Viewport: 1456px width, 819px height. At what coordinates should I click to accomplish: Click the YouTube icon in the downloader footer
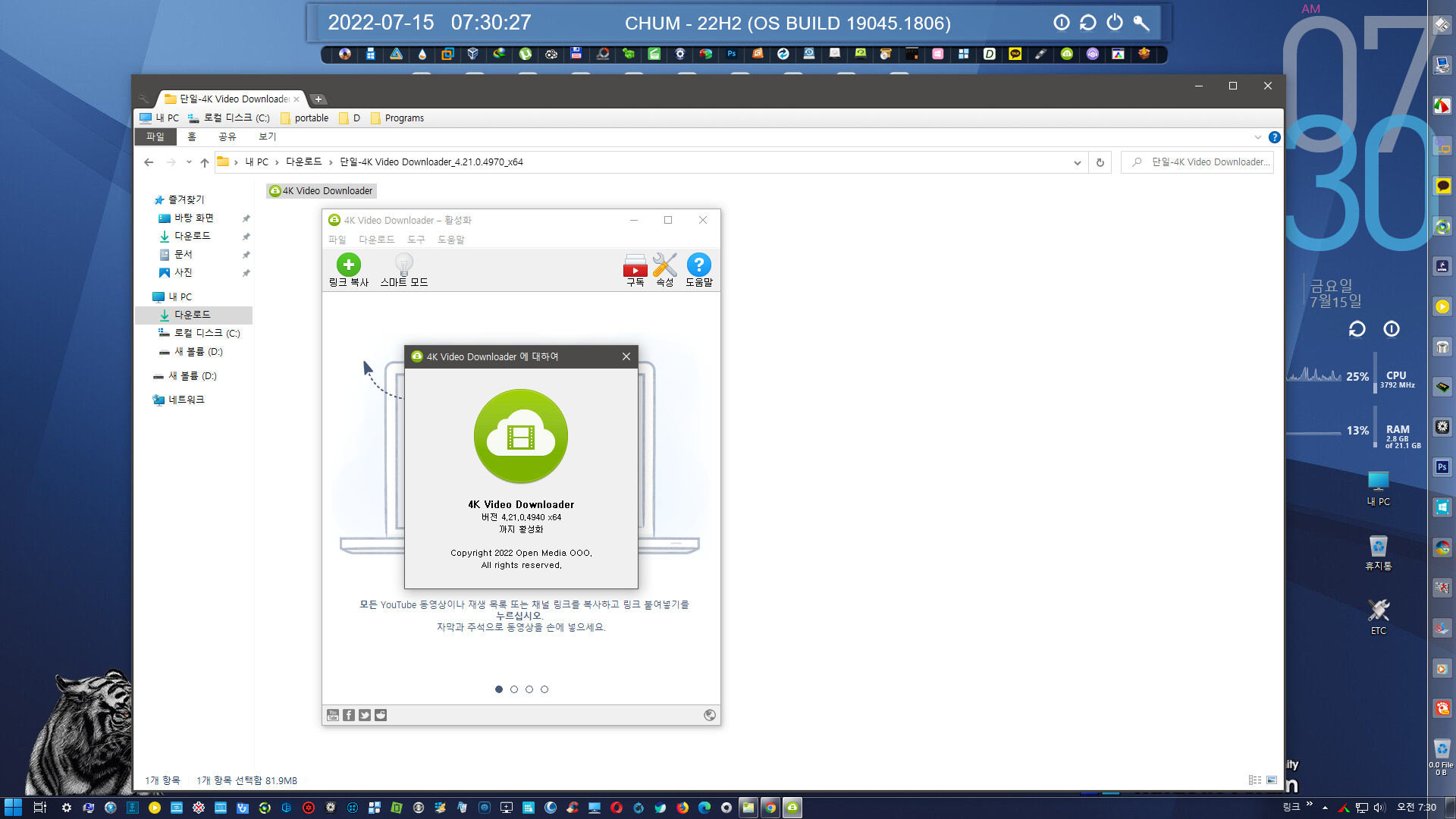(333, 715)
